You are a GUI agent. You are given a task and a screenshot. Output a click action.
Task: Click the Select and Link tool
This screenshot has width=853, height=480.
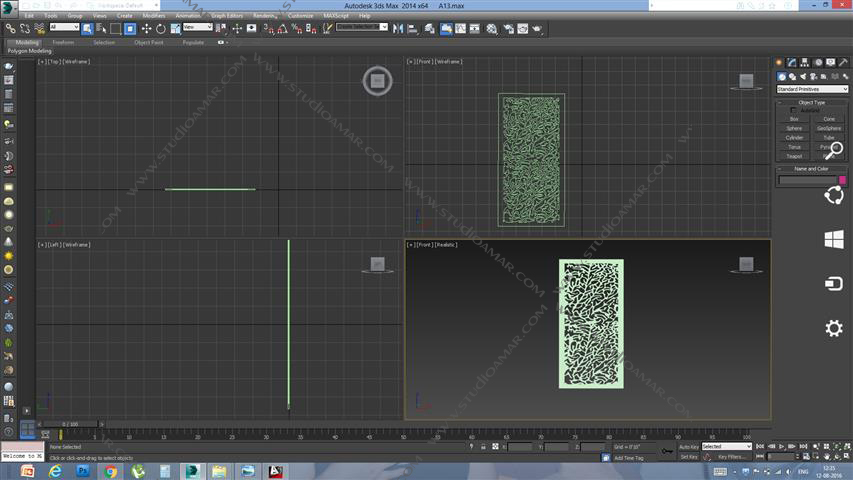(10, 29)
